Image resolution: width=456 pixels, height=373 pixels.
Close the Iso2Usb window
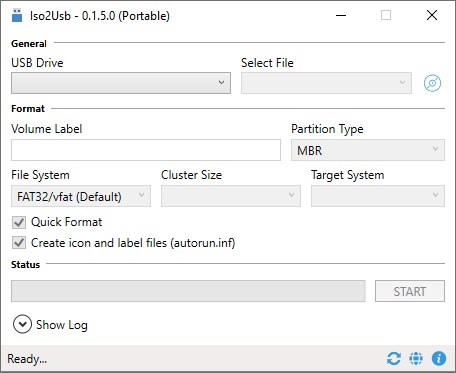(432, 15)
